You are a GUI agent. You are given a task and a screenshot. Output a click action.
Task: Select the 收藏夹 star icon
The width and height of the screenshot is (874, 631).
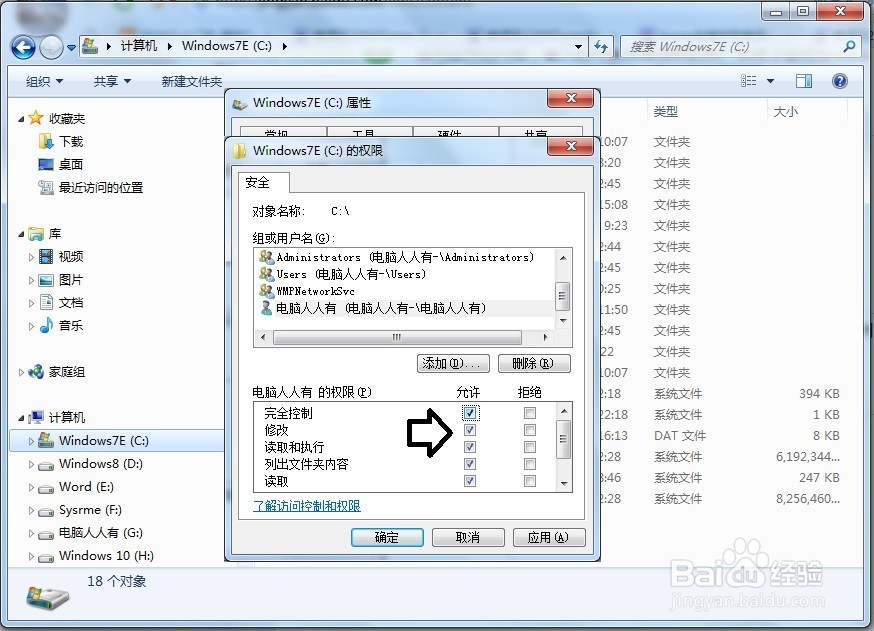(36, 118)
